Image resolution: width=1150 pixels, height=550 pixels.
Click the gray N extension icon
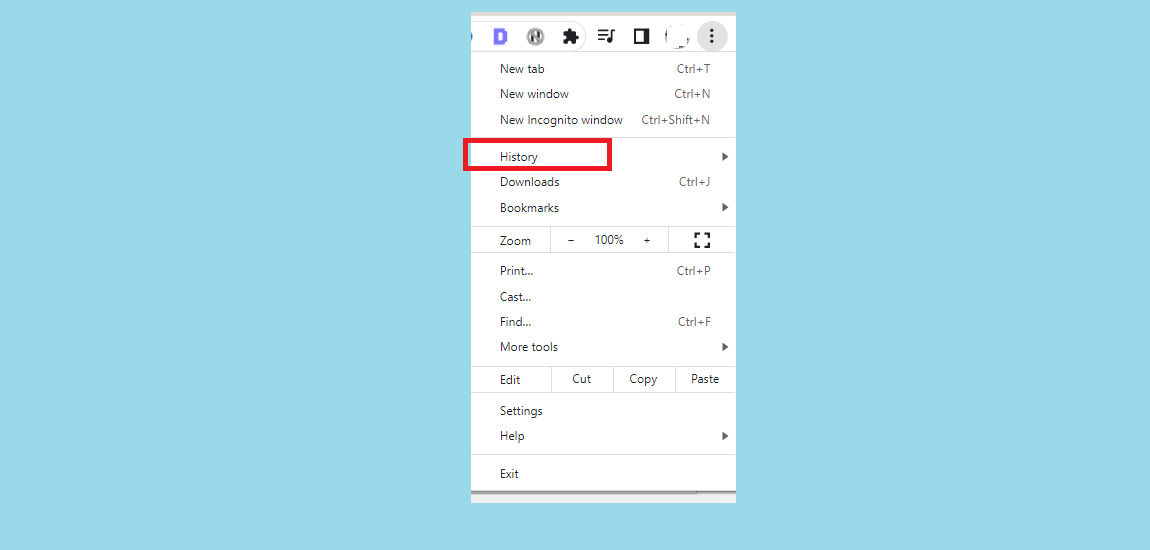535,36
